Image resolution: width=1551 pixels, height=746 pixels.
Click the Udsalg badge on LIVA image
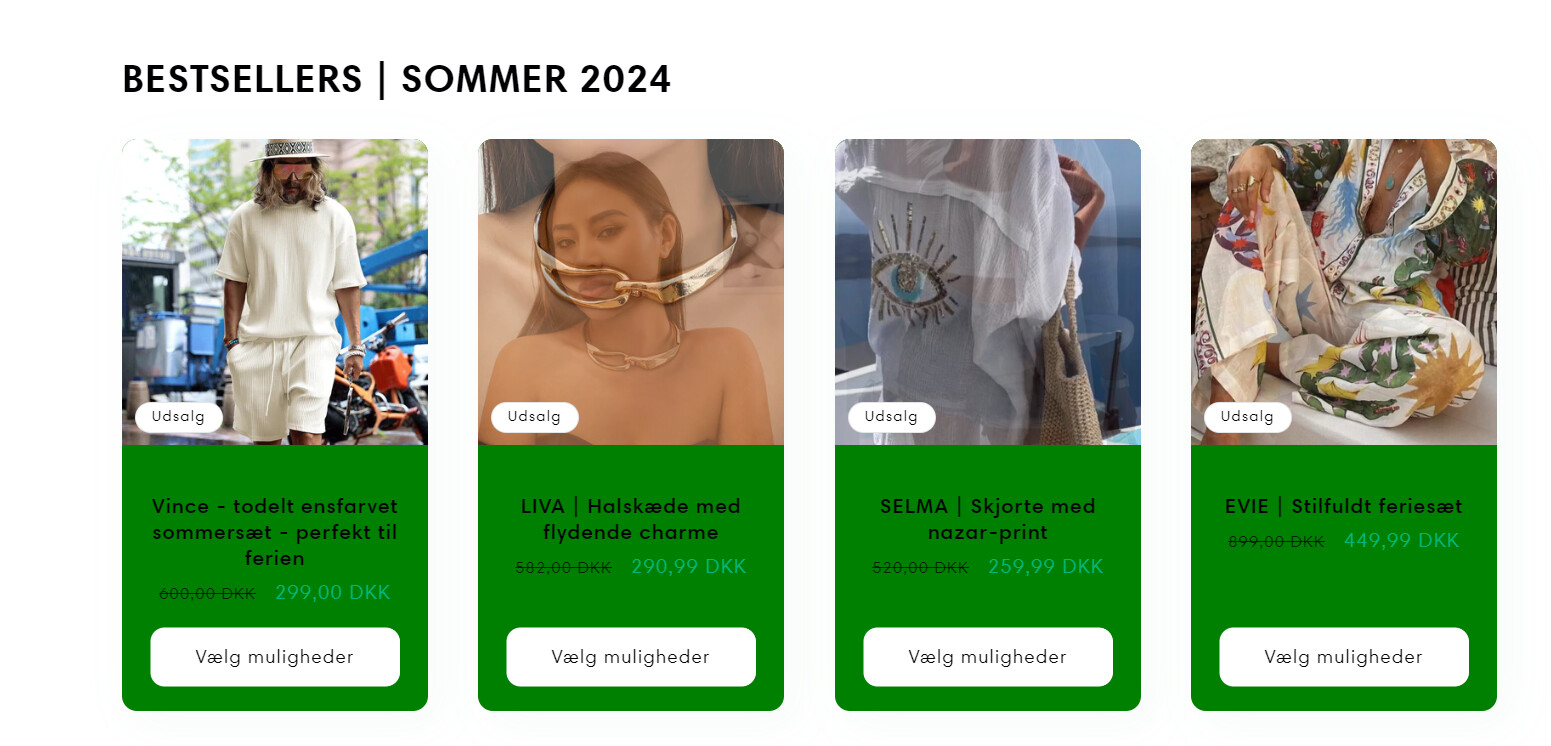pos(534,417)
